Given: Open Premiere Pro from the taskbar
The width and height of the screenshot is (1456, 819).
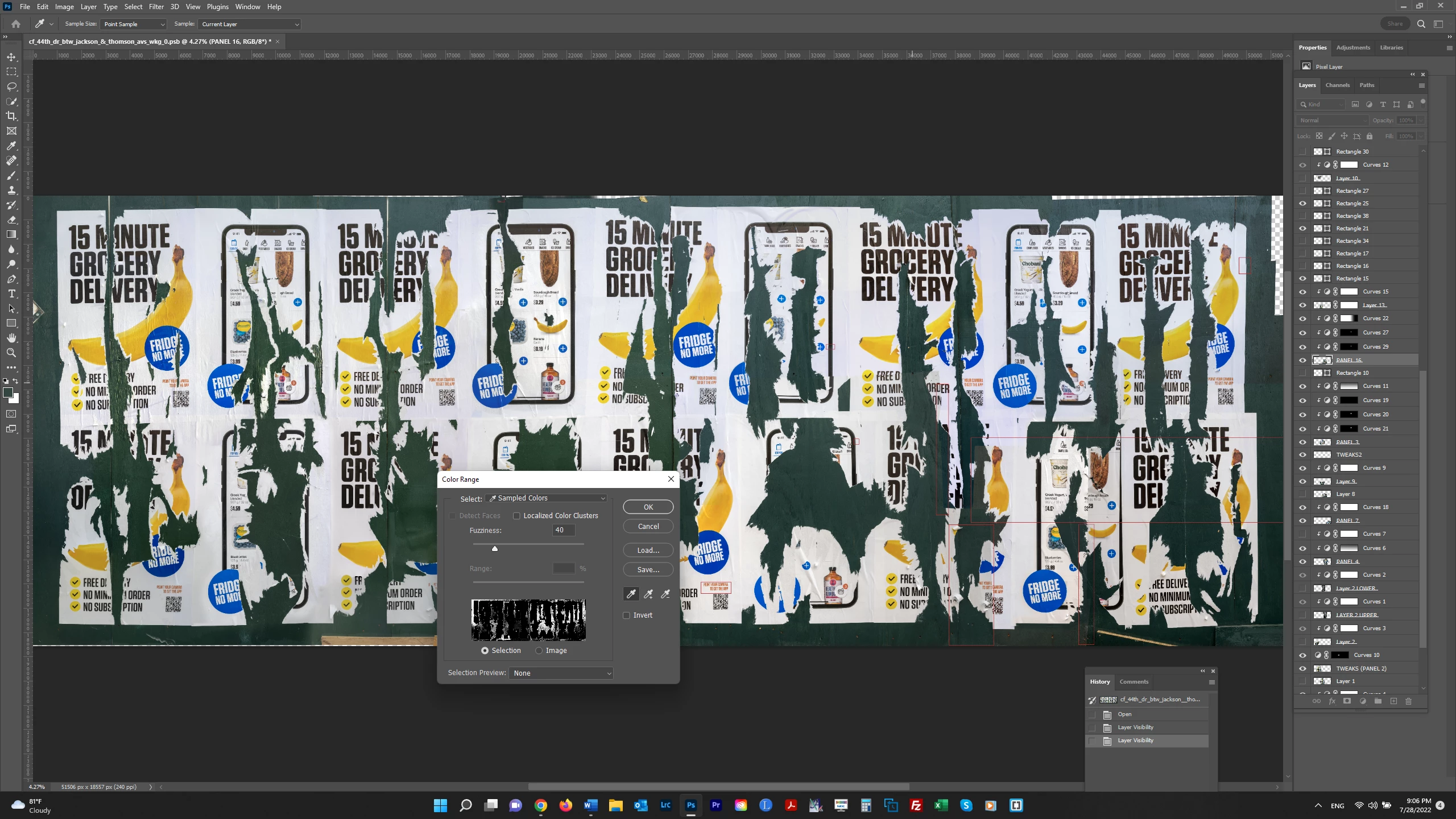Looking at the screenshot, I should coord(715,805).
